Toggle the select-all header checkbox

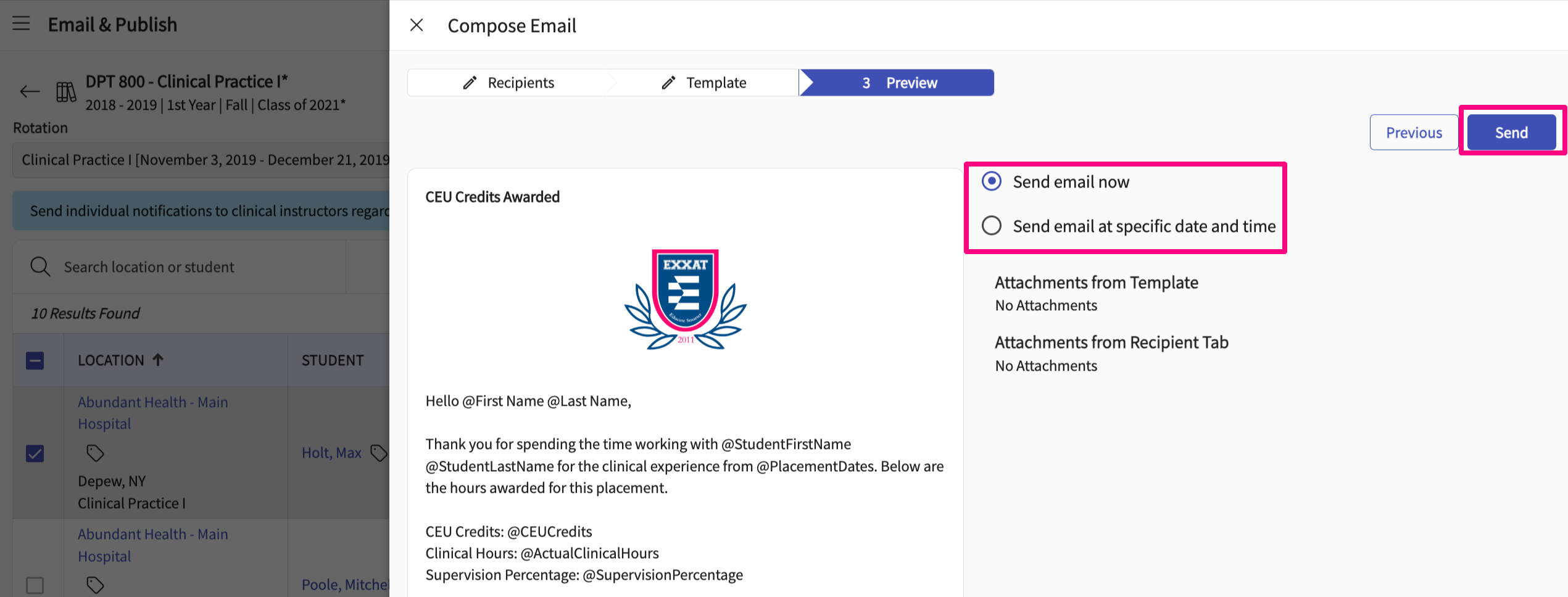tap(35, 361)
